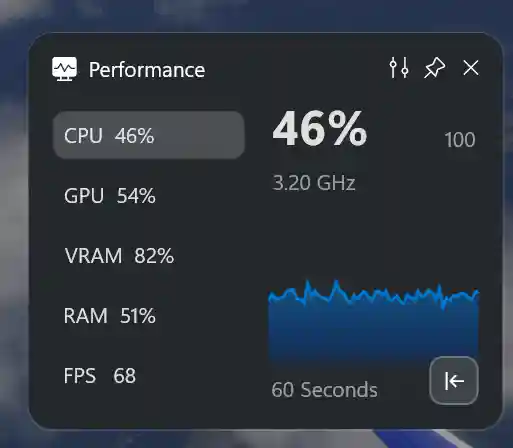513x448 pixels.
Task: Click the 3.20 GHz clock speed label
Action: 314,183
